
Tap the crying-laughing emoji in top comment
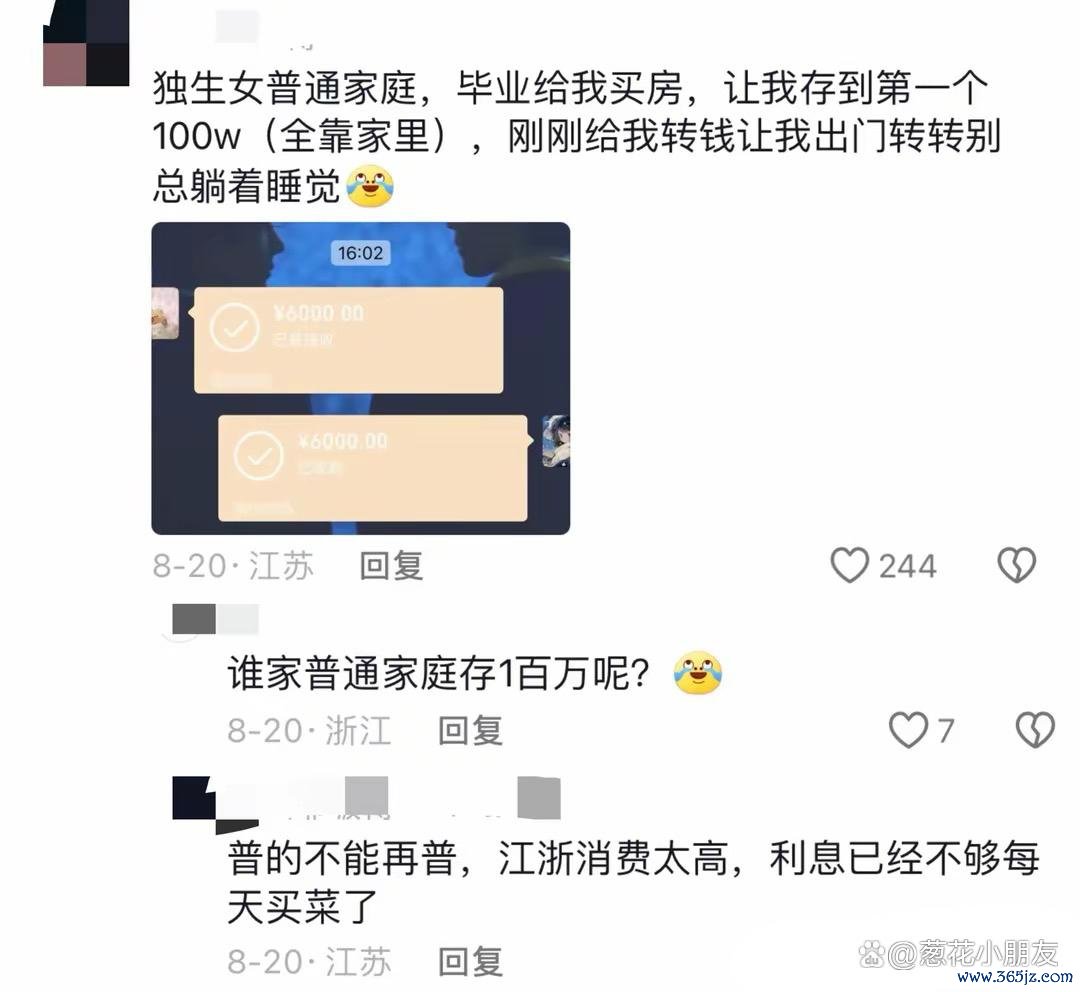(370, 186)
